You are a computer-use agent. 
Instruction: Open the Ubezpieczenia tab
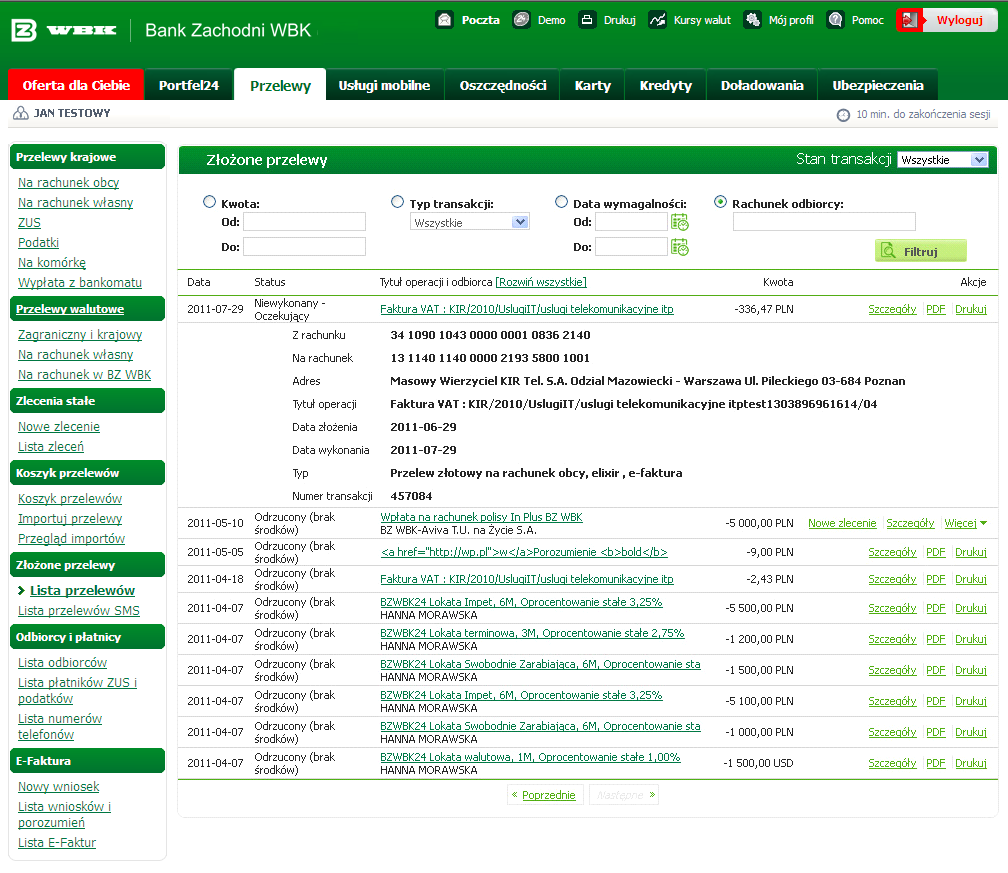(878, 85)
